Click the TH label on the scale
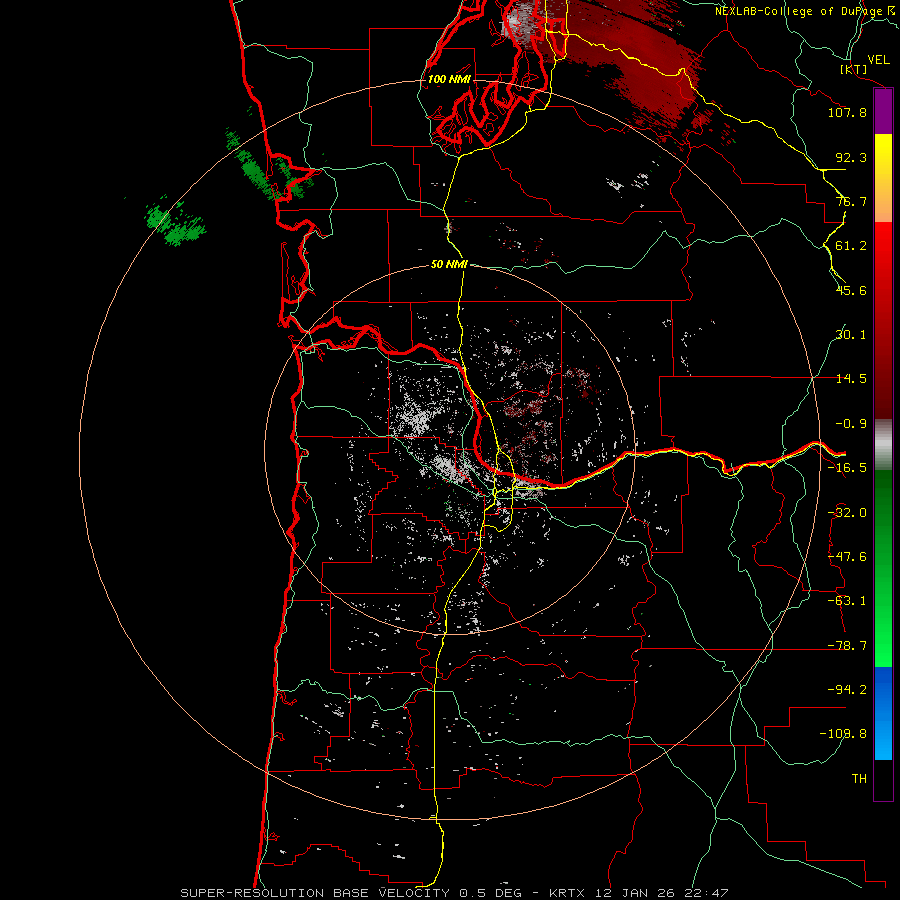This screenshot has height=900, width=900. 859,779
